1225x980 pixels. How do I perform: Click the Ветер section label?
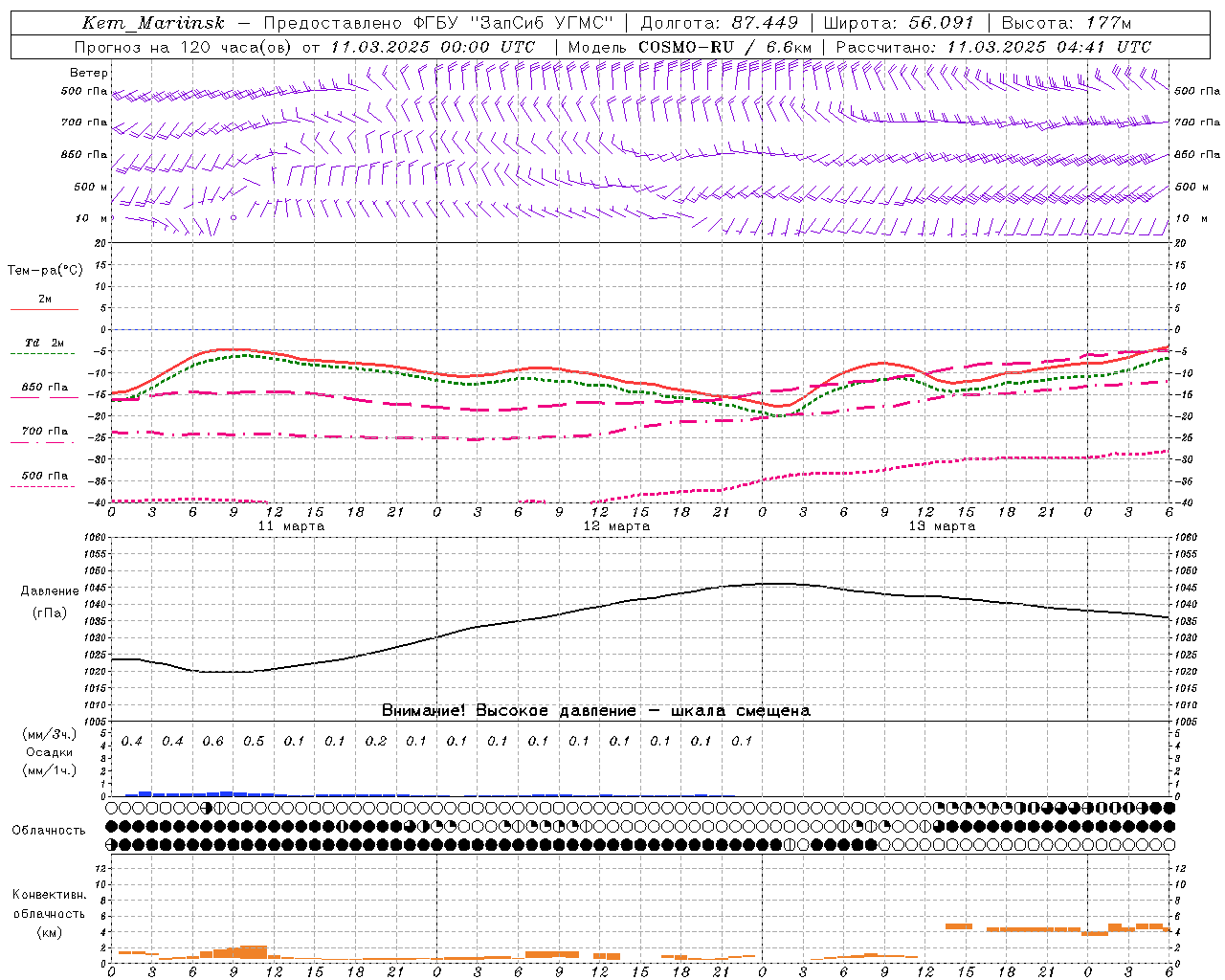coord(88,73)
